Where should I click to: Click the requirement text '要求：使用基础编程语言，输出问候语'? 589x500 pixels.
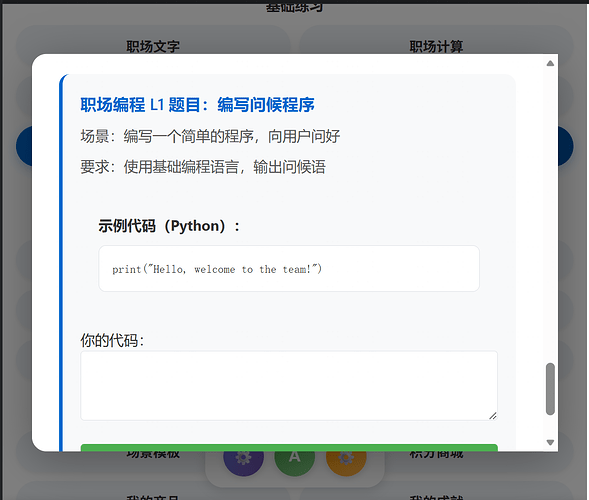coord(203,167)
